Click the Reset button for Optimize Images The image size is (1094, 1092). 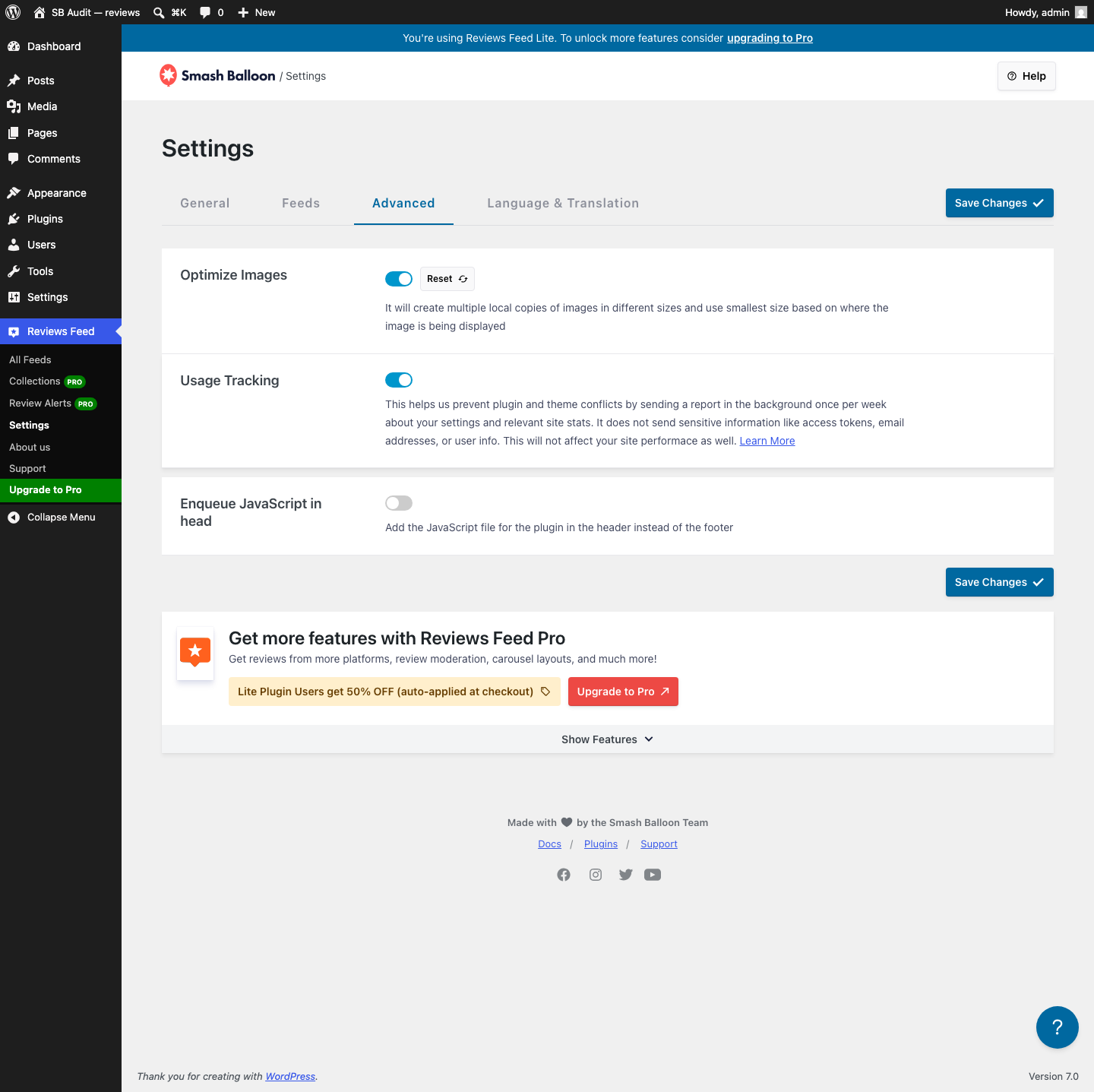pos(447,279)
